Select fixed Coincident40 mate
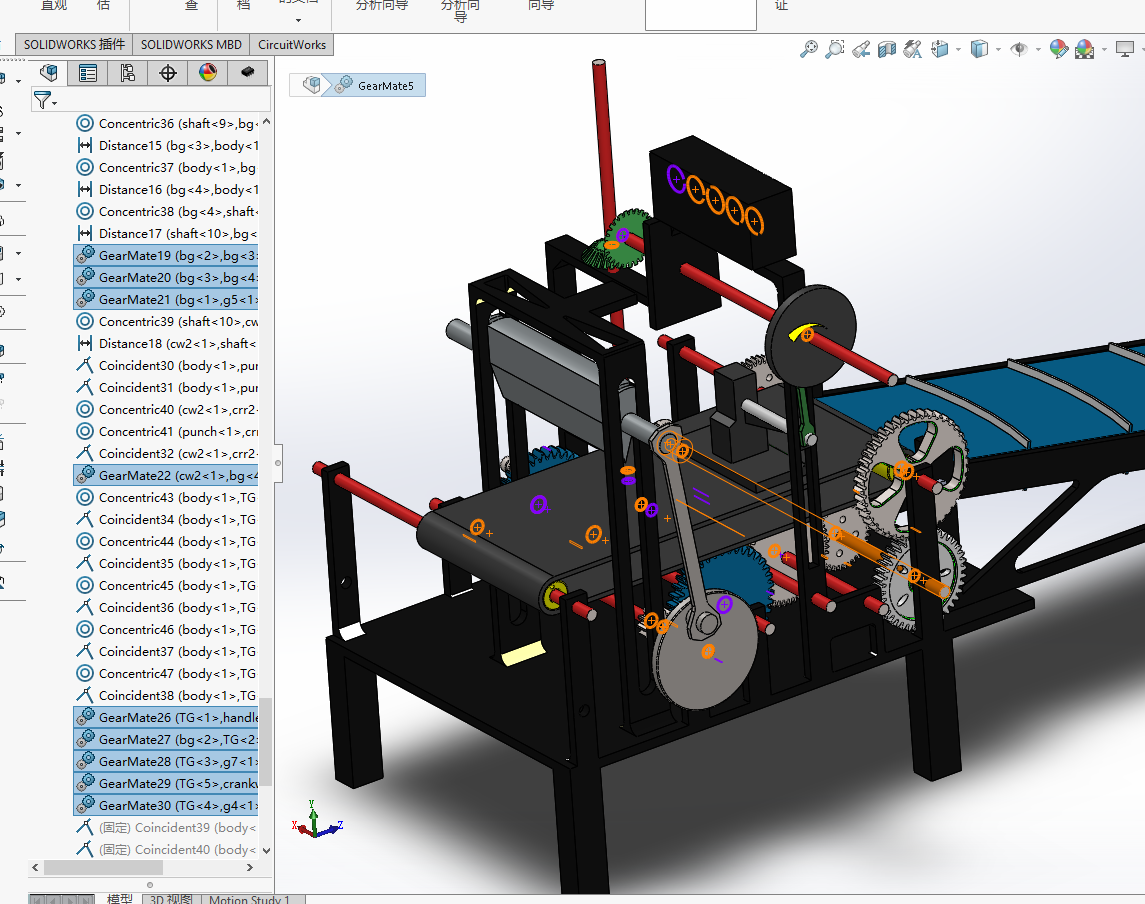Image resolution: width=1145 pixels, height=904 pixels. 166,849
